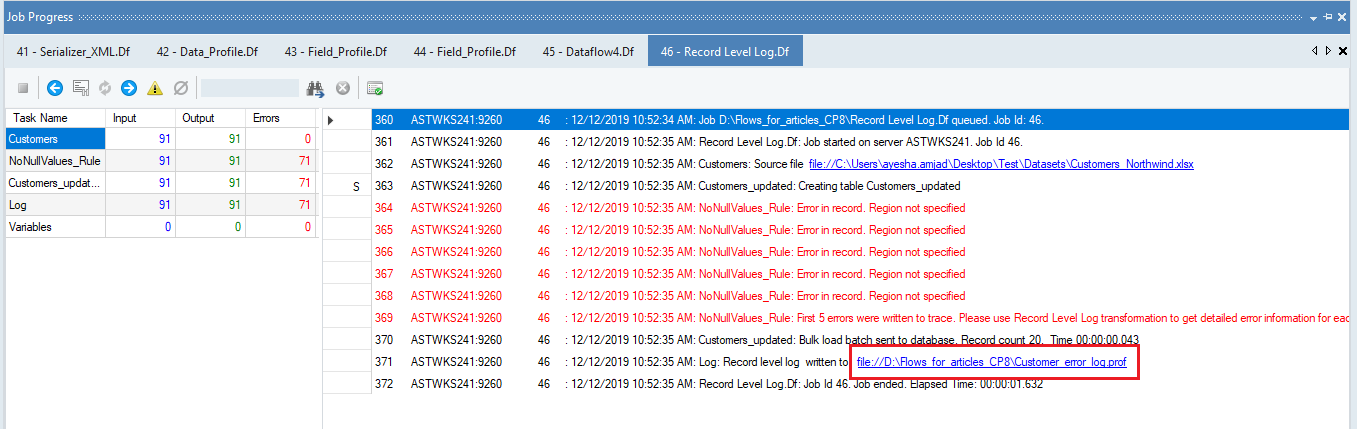Screen dimensions: 1357x429
Task: Click the Input column header
Action: [x=141, y=117]
